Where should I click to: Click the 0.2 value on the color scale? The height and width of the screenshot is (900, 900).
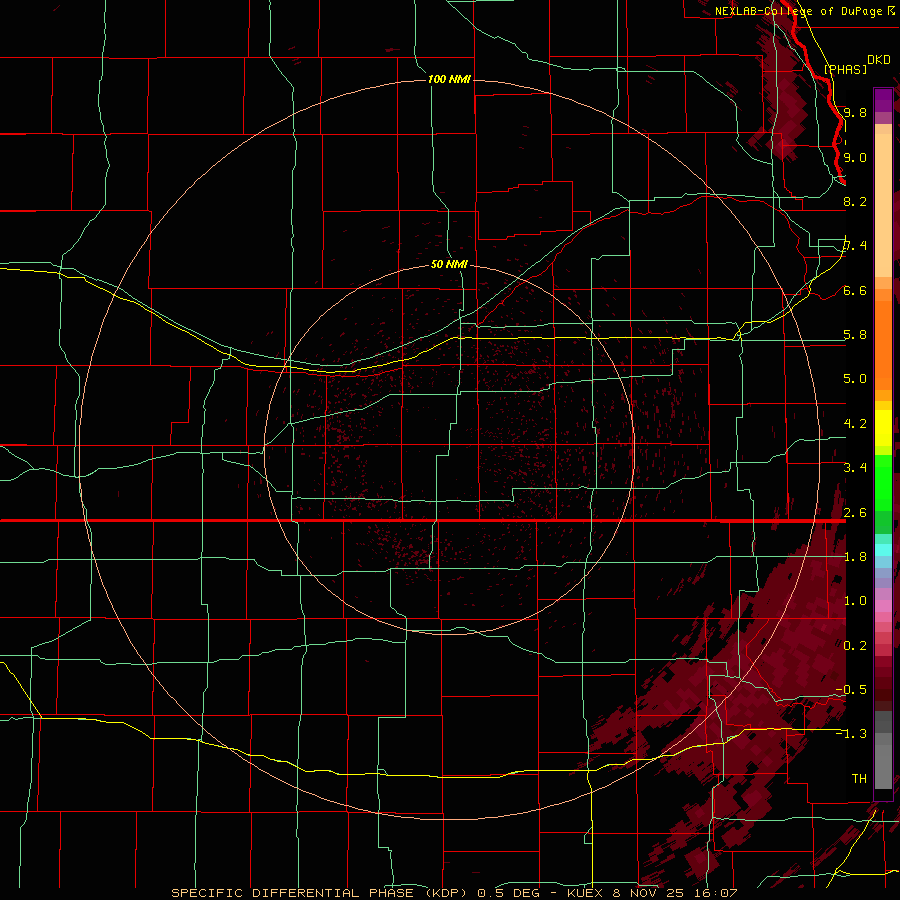click(855, 645)
